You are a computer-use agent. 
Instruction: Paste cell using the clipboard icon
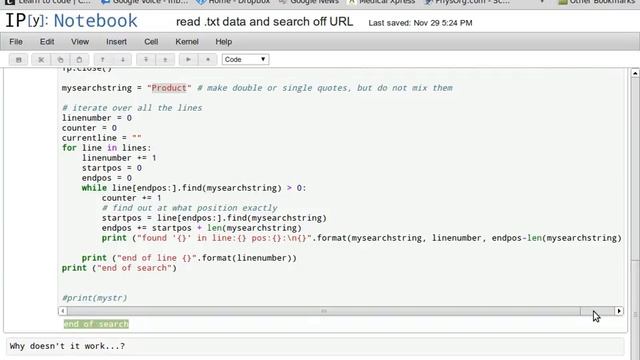[79, 60]
